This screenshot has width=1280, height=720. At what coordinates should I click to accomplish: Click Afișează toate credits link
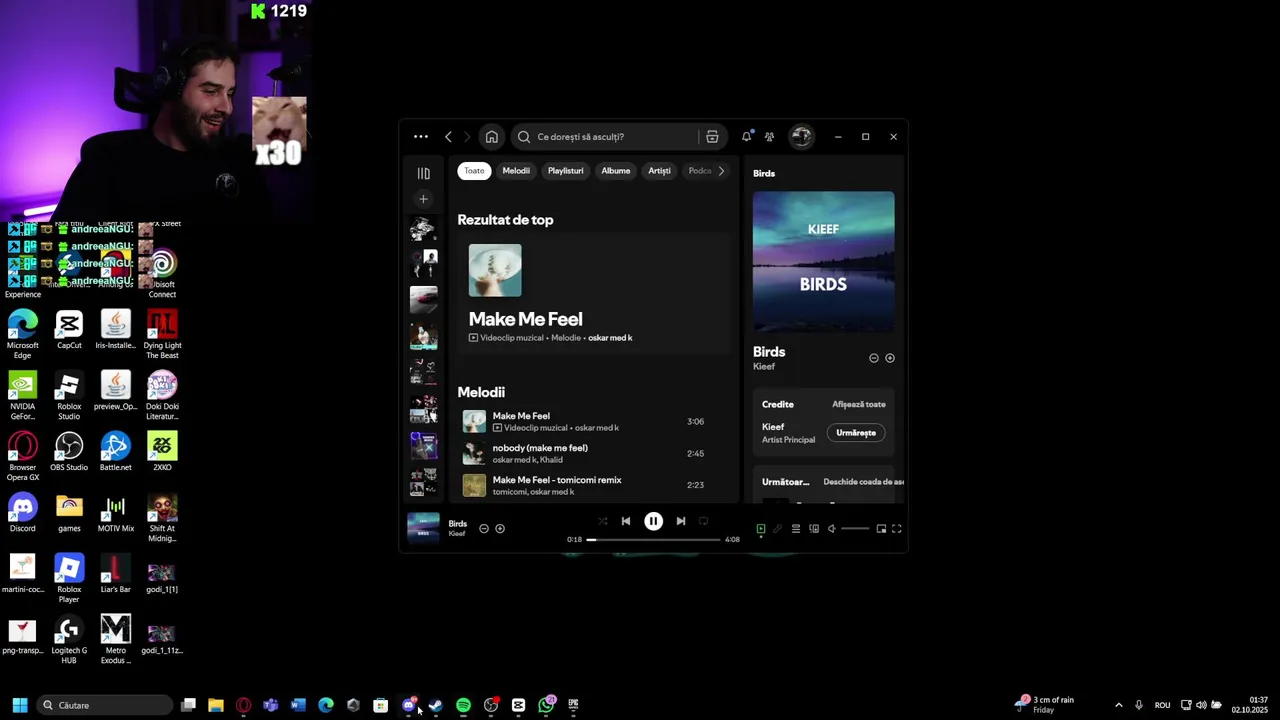[x=859, y=405]
